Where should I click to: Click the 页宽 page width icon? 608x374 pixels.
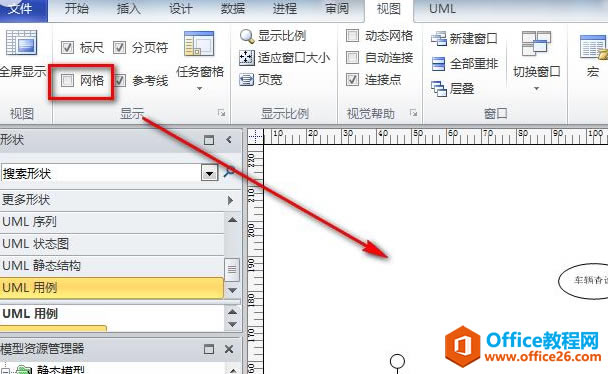click(247, 80)
